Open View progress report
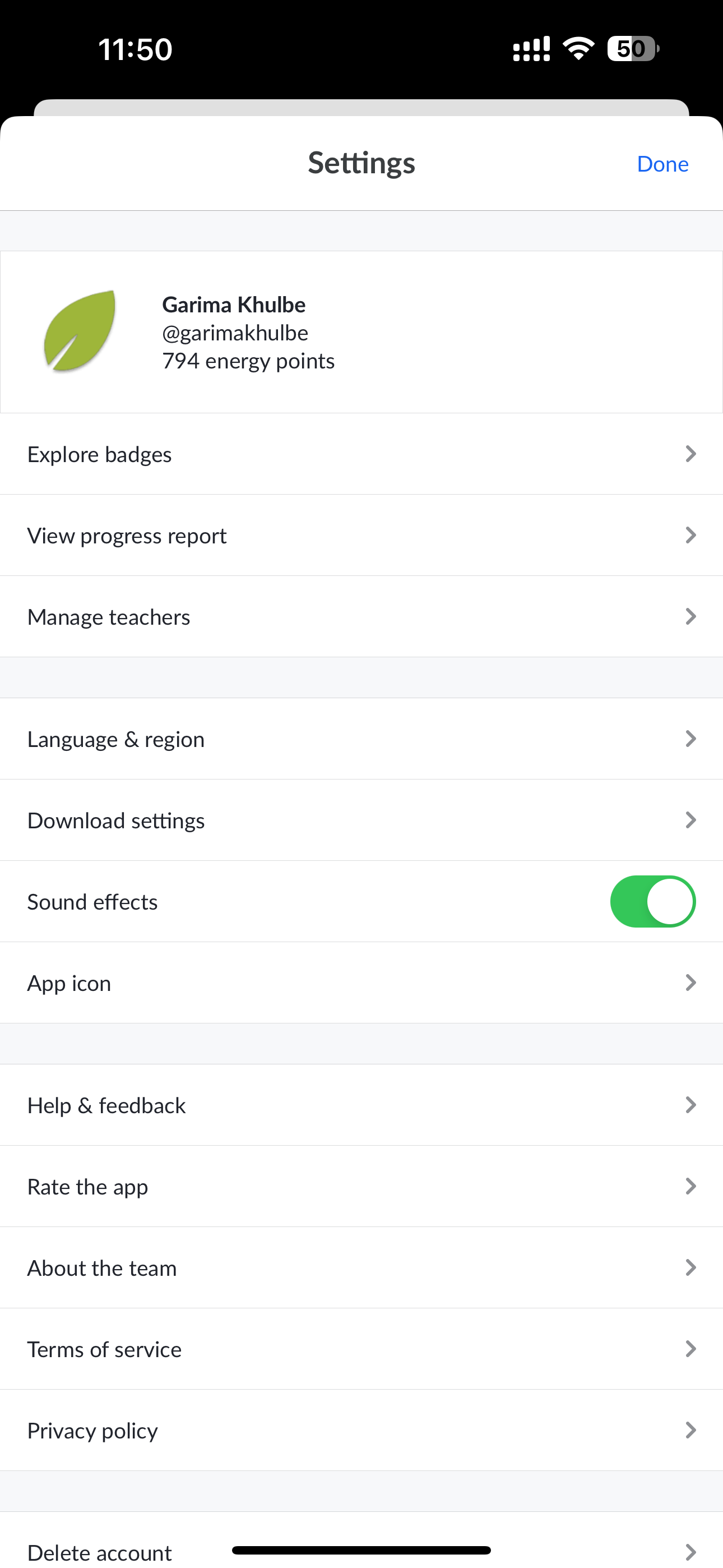 pos(127,536)
